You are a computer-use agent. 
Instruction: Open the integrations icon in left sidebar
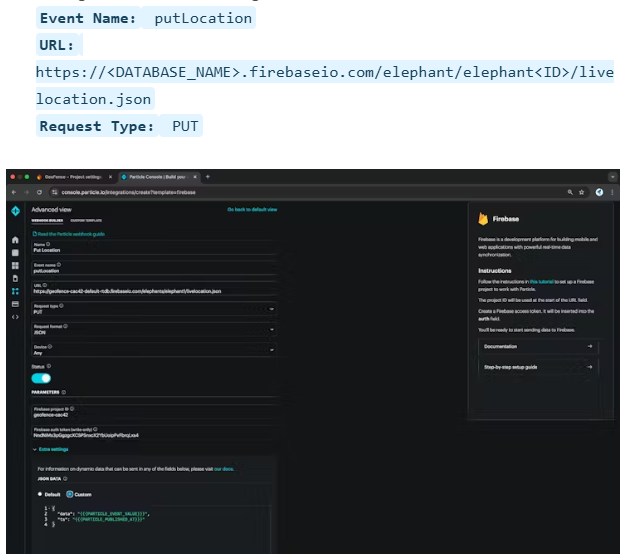pos(15,291)
